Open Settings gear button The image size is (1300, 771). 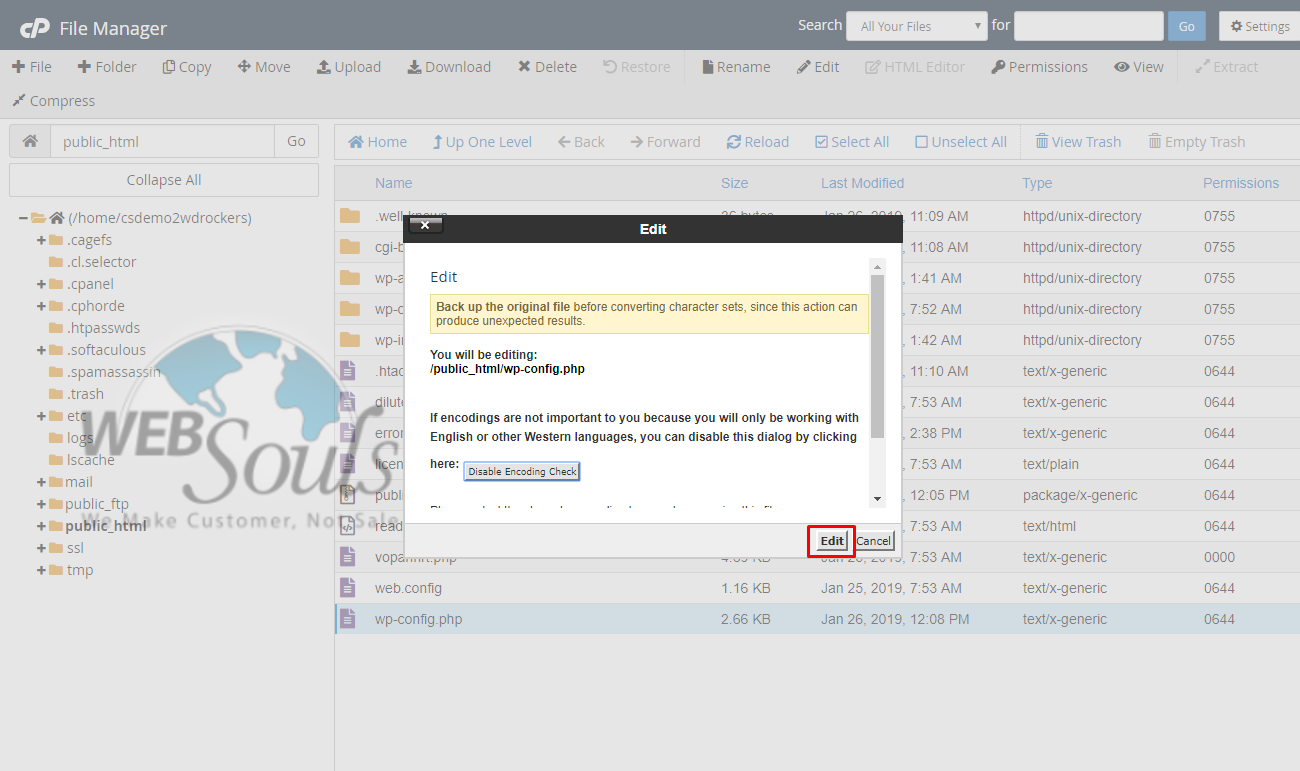[x=1260, y=26]
